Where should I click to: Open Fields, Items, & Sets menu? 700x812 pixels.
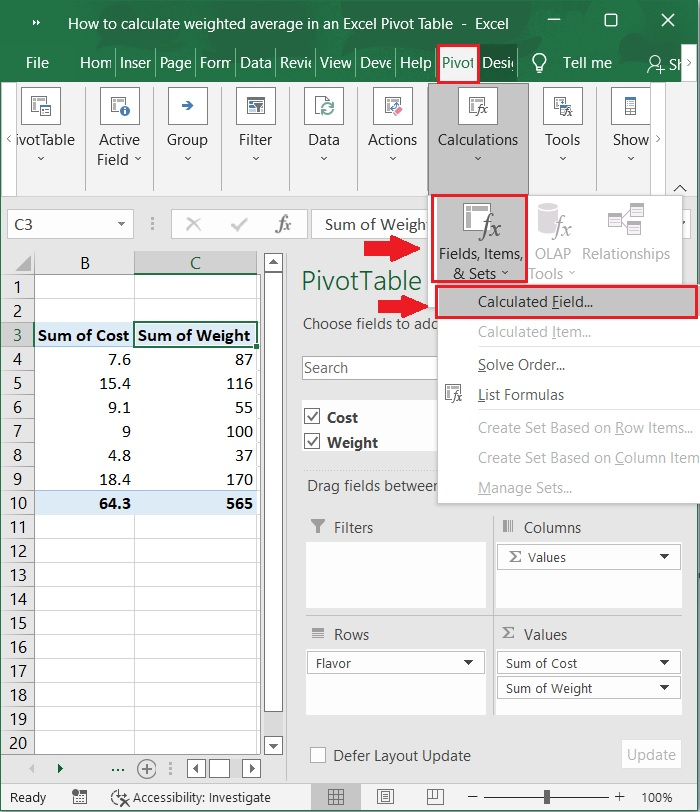(x=480, y=239)
